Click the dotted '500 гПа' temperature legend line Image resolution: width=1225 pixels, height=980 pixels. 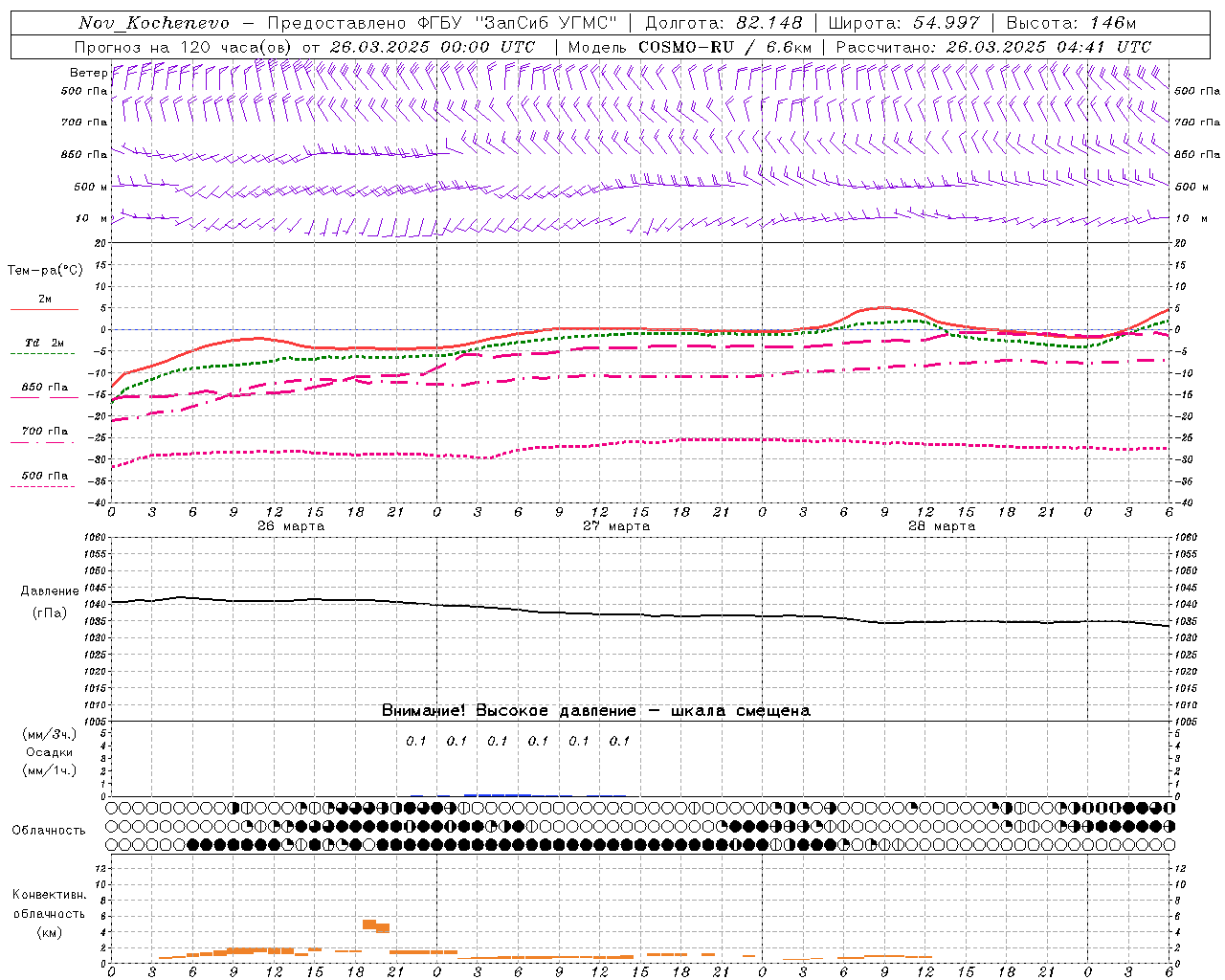(42, 486)
